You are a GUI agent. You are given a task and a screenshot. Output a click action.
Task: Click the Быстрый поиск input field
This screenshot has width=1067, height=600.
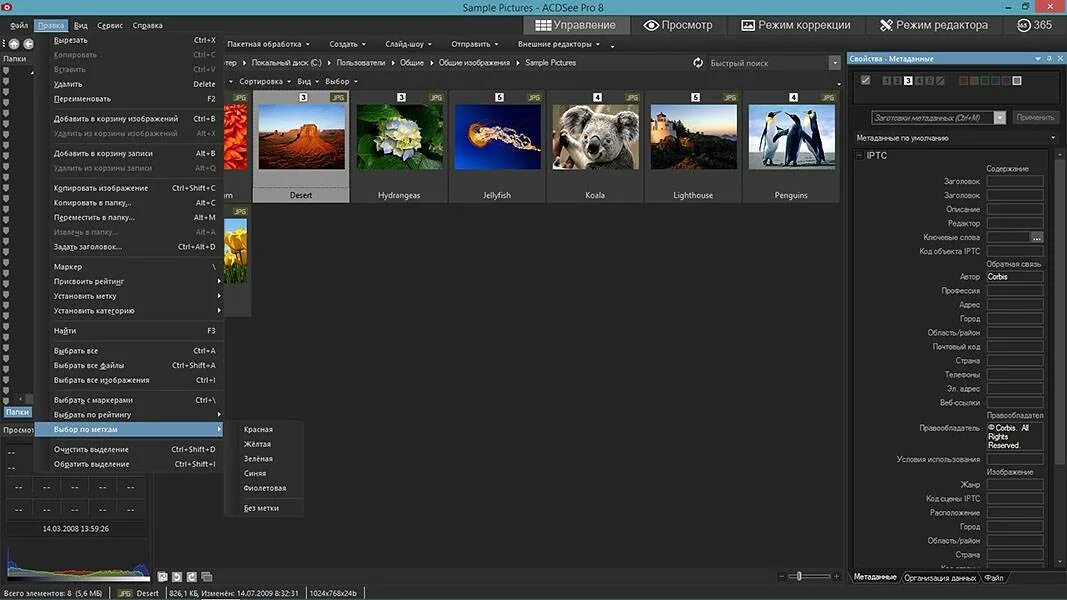tap(768, 63)
